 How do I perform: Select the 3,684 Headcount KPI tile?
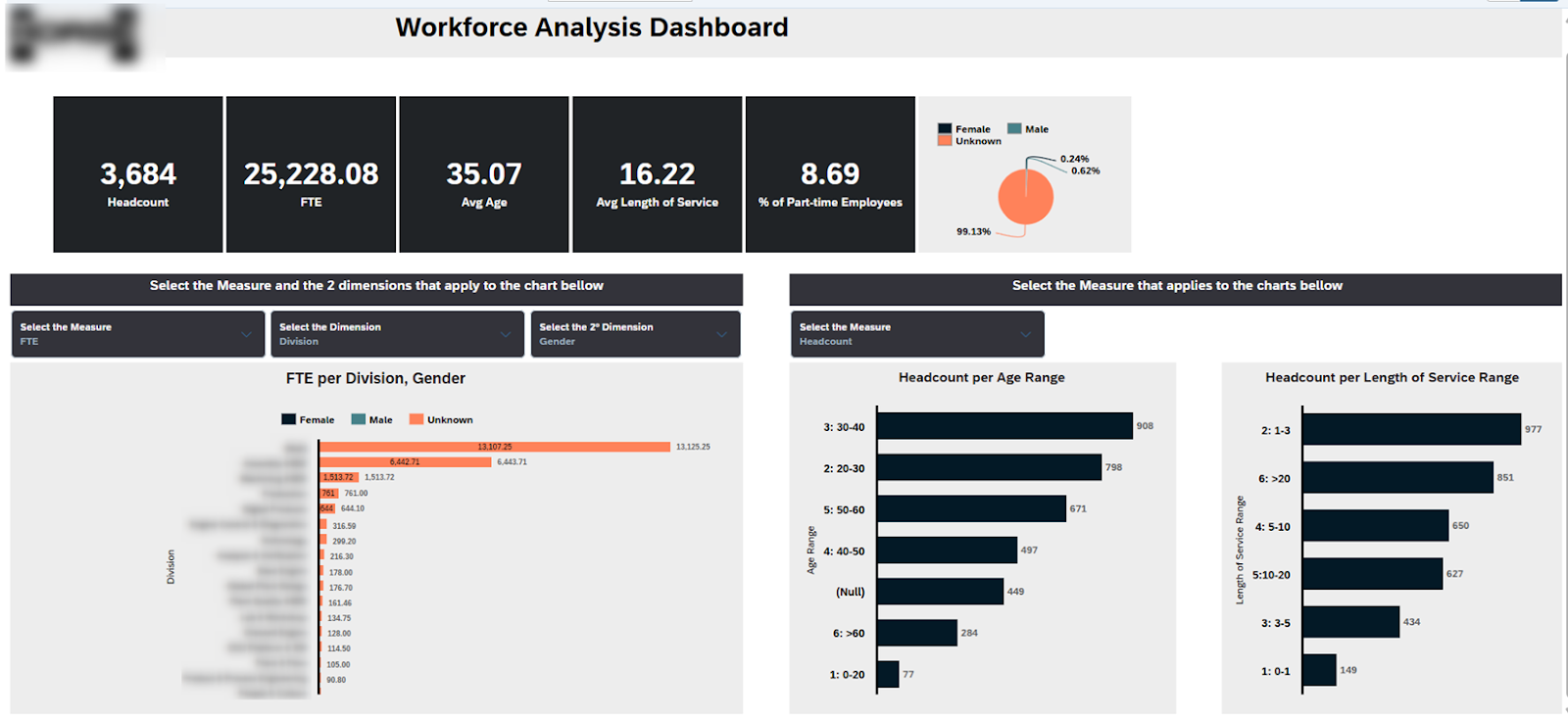pos(138,174)
